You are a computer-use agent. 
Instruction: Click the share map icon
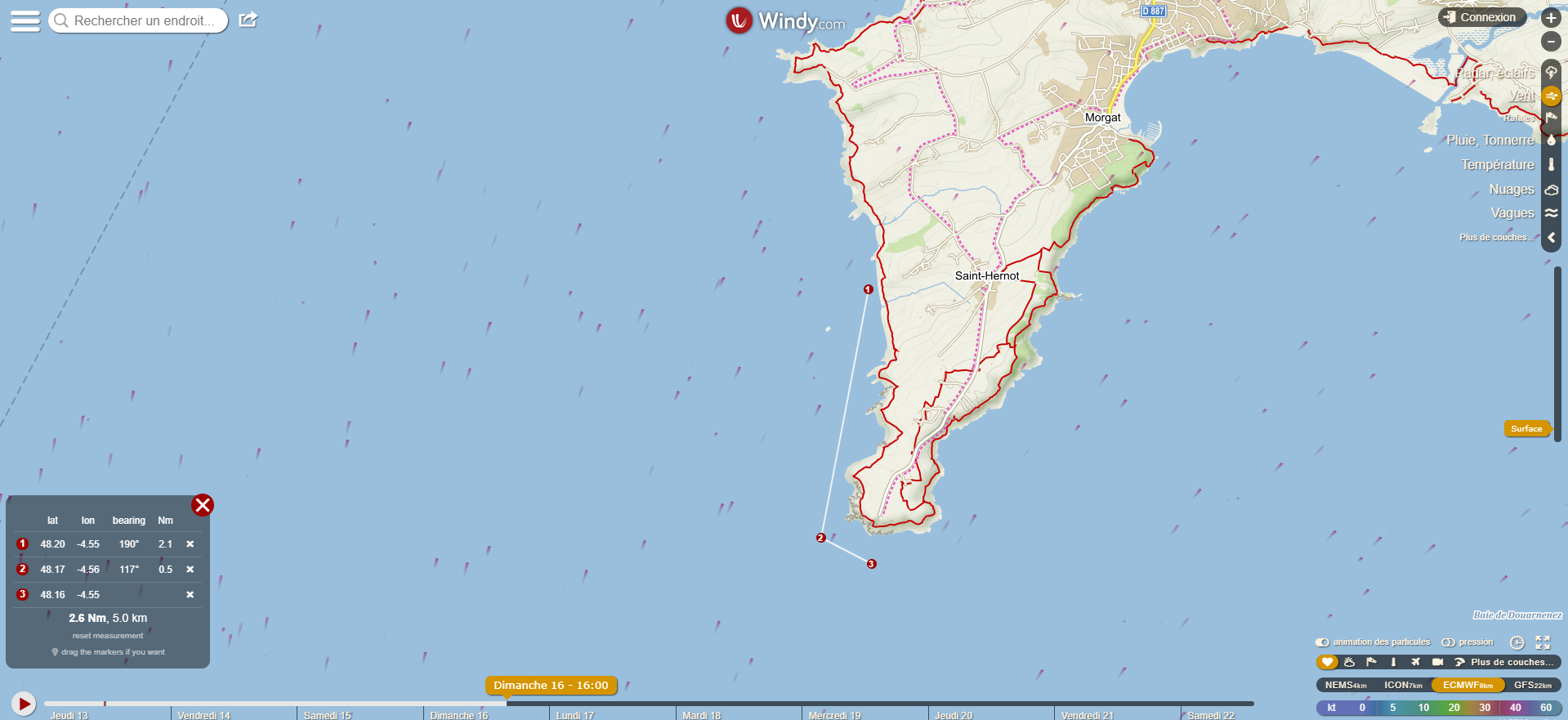tap(248, 20)
